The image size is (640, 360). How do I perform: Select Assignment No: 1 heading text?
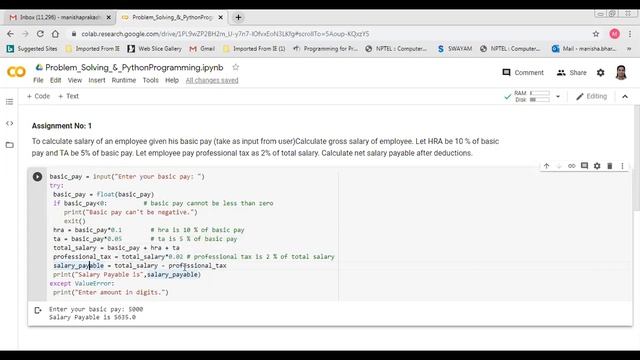[62, 126]
